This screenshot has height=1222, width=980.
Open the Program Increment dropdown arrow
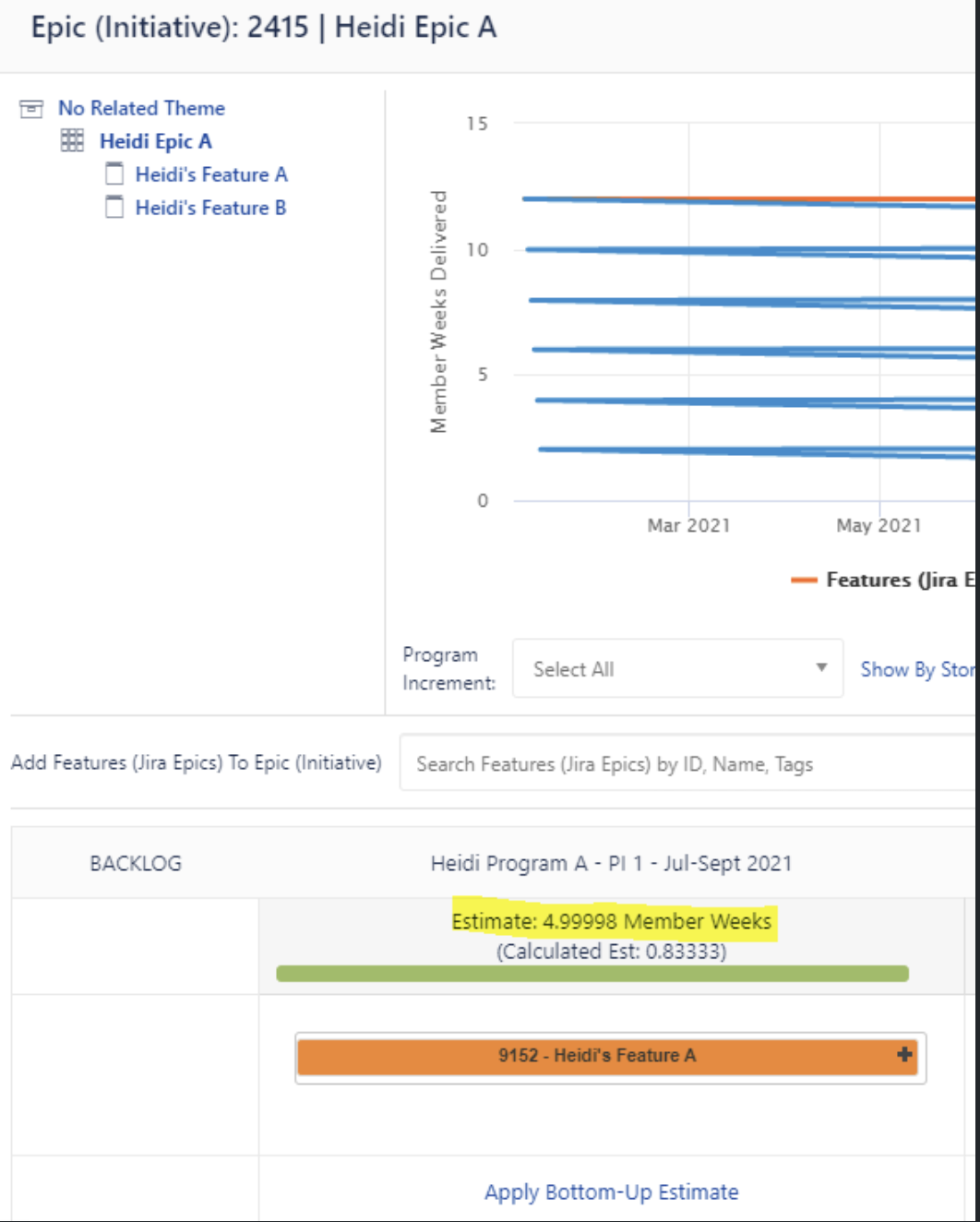(821, 667)
